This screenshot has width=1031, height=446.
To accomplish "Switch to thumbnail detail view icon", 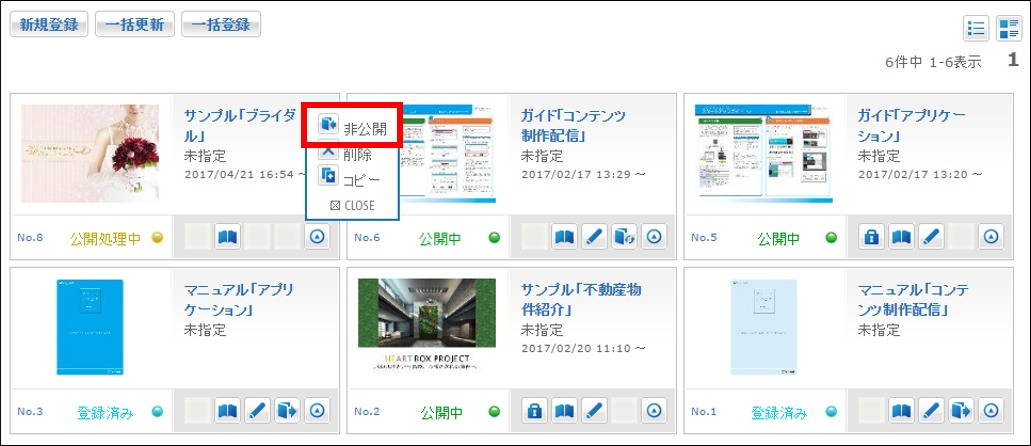I will [x=1009, y=28].
